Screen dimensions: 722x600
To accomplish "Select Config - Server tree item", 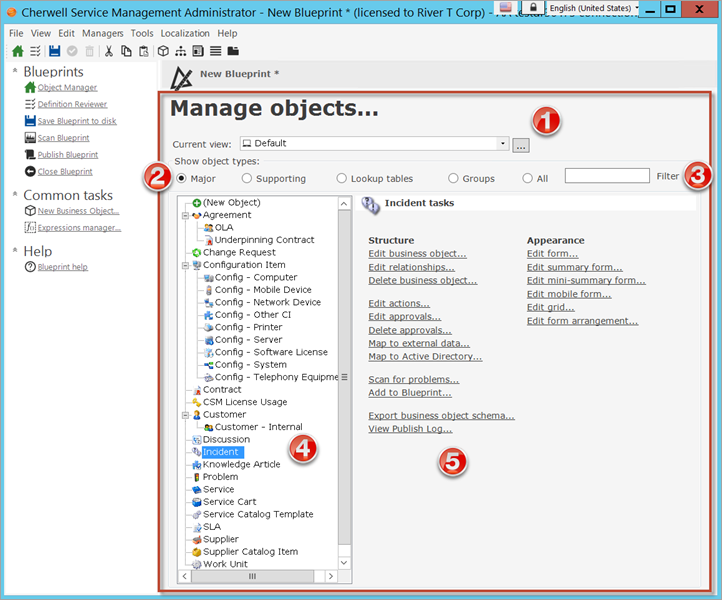I will [248, 340].
